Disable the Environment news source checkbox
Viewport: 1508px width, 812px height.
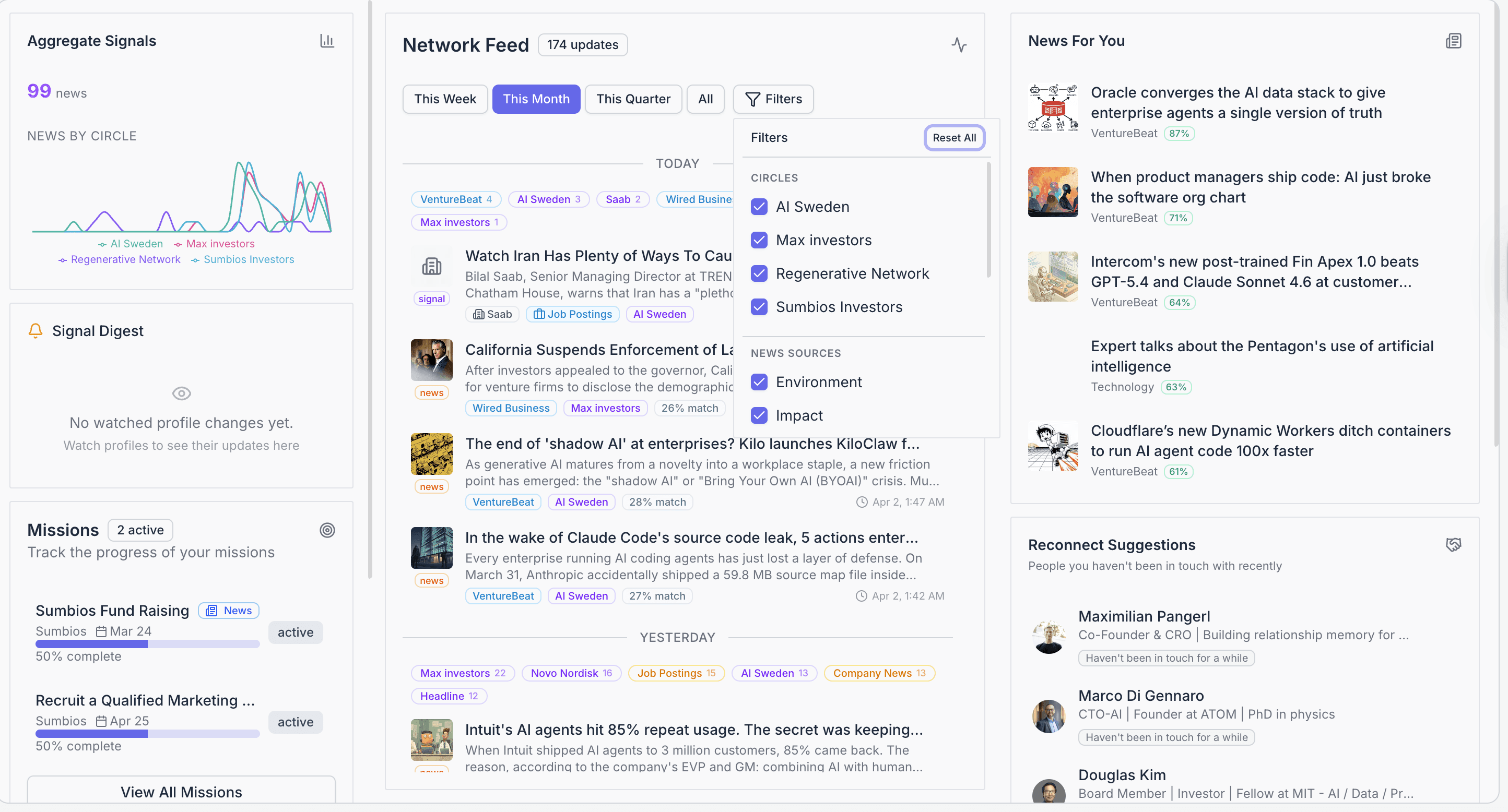(x=759, y=382)
